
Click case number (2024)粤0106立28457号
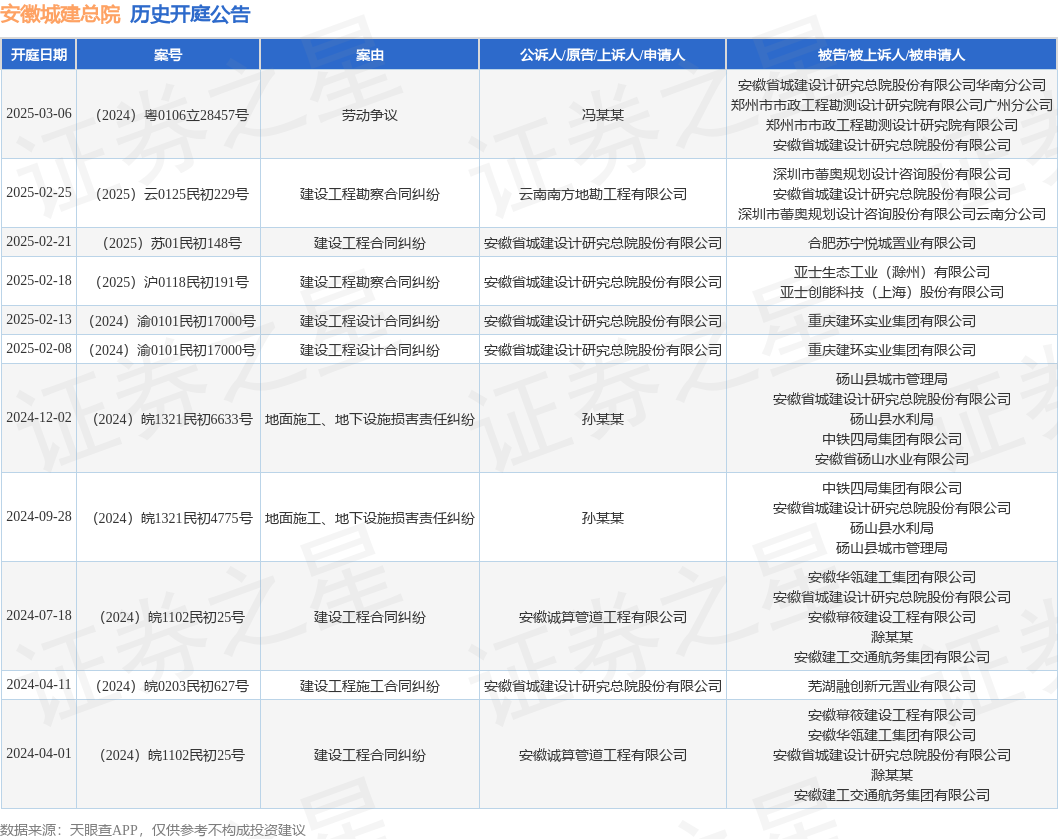point(169,115)
